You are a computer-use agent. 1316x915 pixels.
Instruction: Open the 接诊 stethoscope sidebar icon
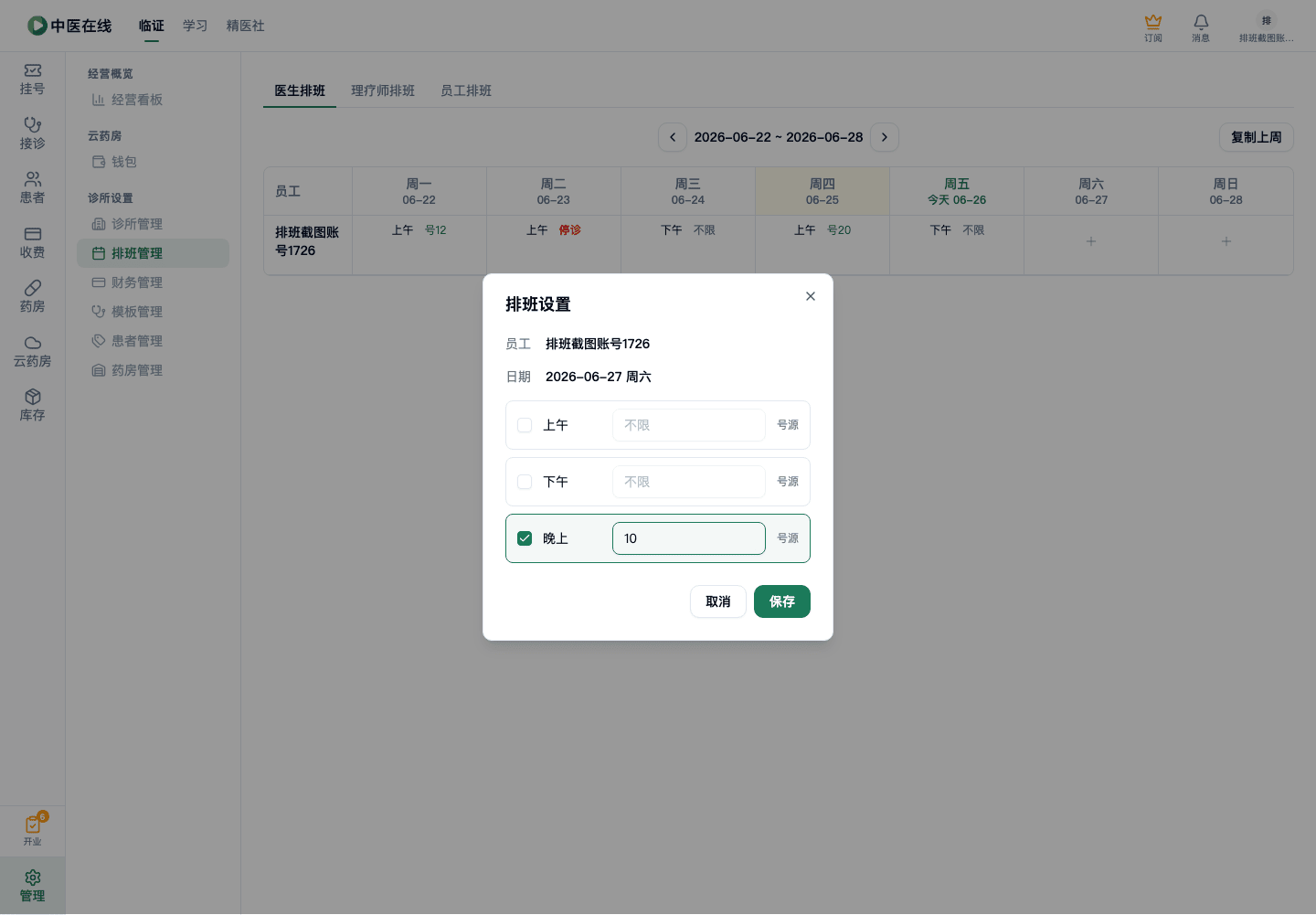[x=33, y=124]
